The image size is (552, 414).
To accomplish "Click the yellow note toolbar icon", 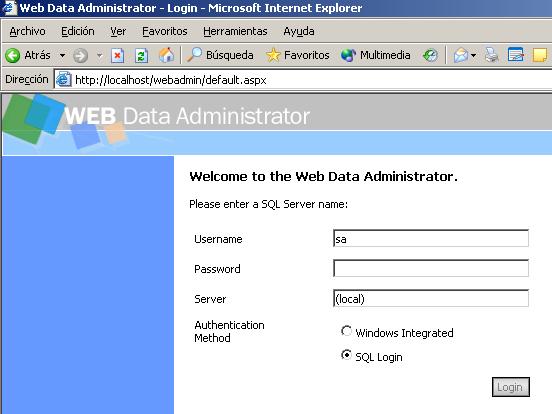I will coord(540,55).
